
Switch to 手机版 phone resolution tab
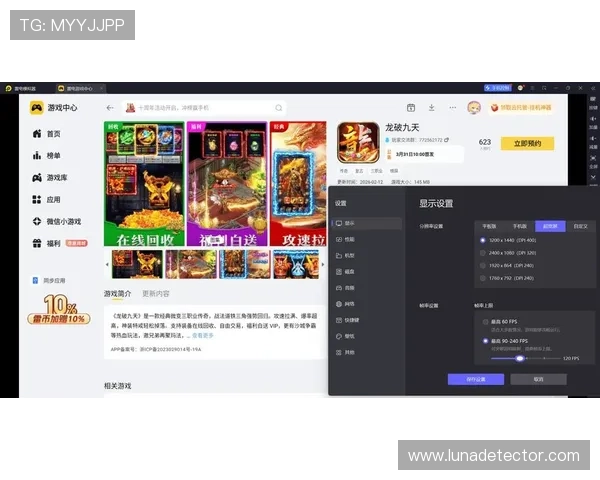point(520,226)
